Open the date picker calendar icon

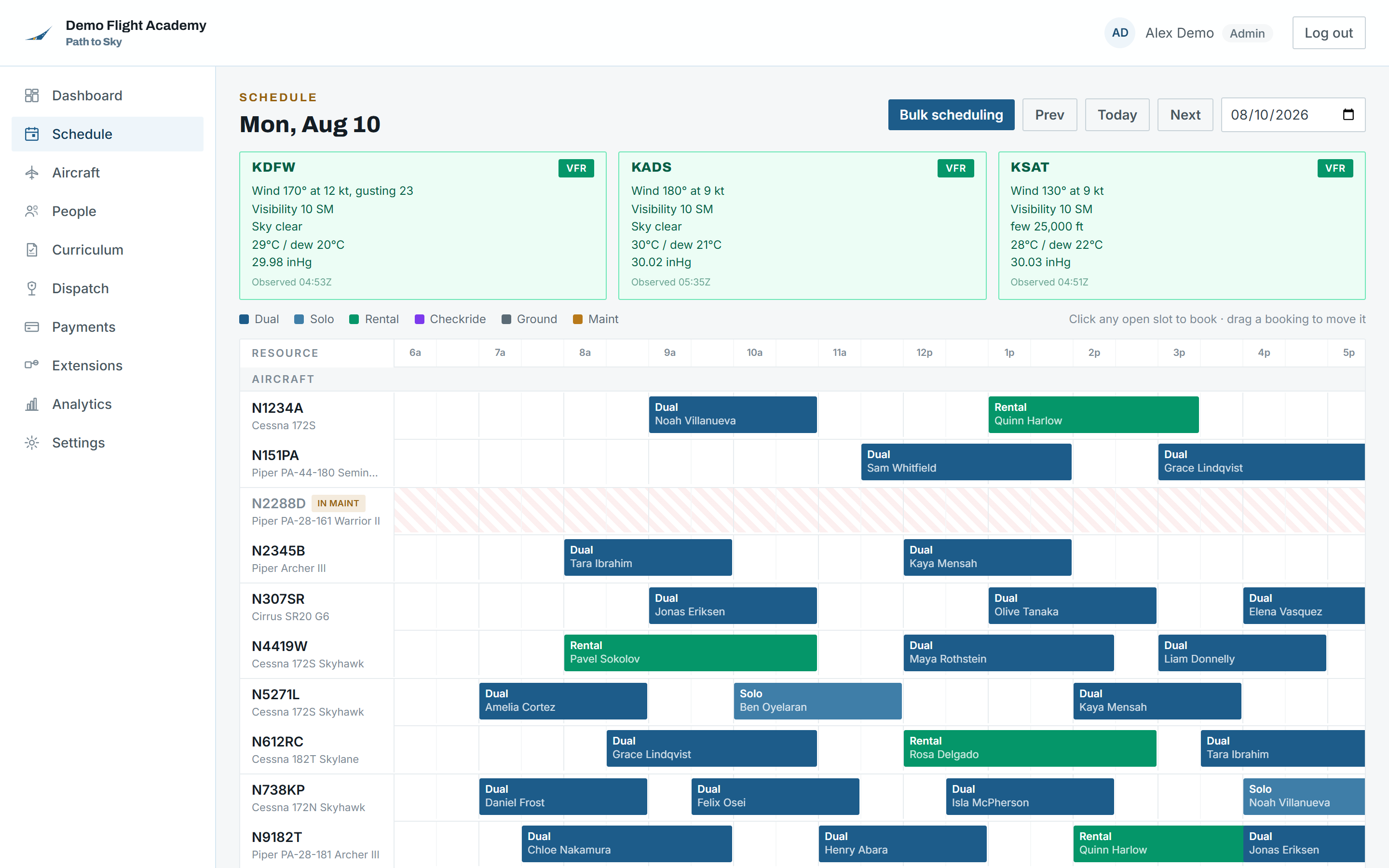pos(1348,115)
